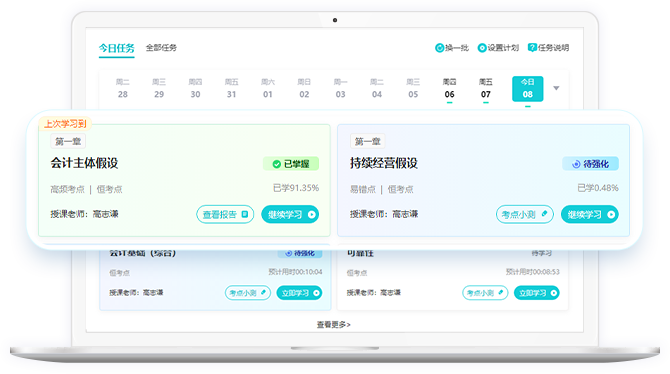Open the 会计主体假设 card title
Screen dimensions: 670x374
[84, 163]
